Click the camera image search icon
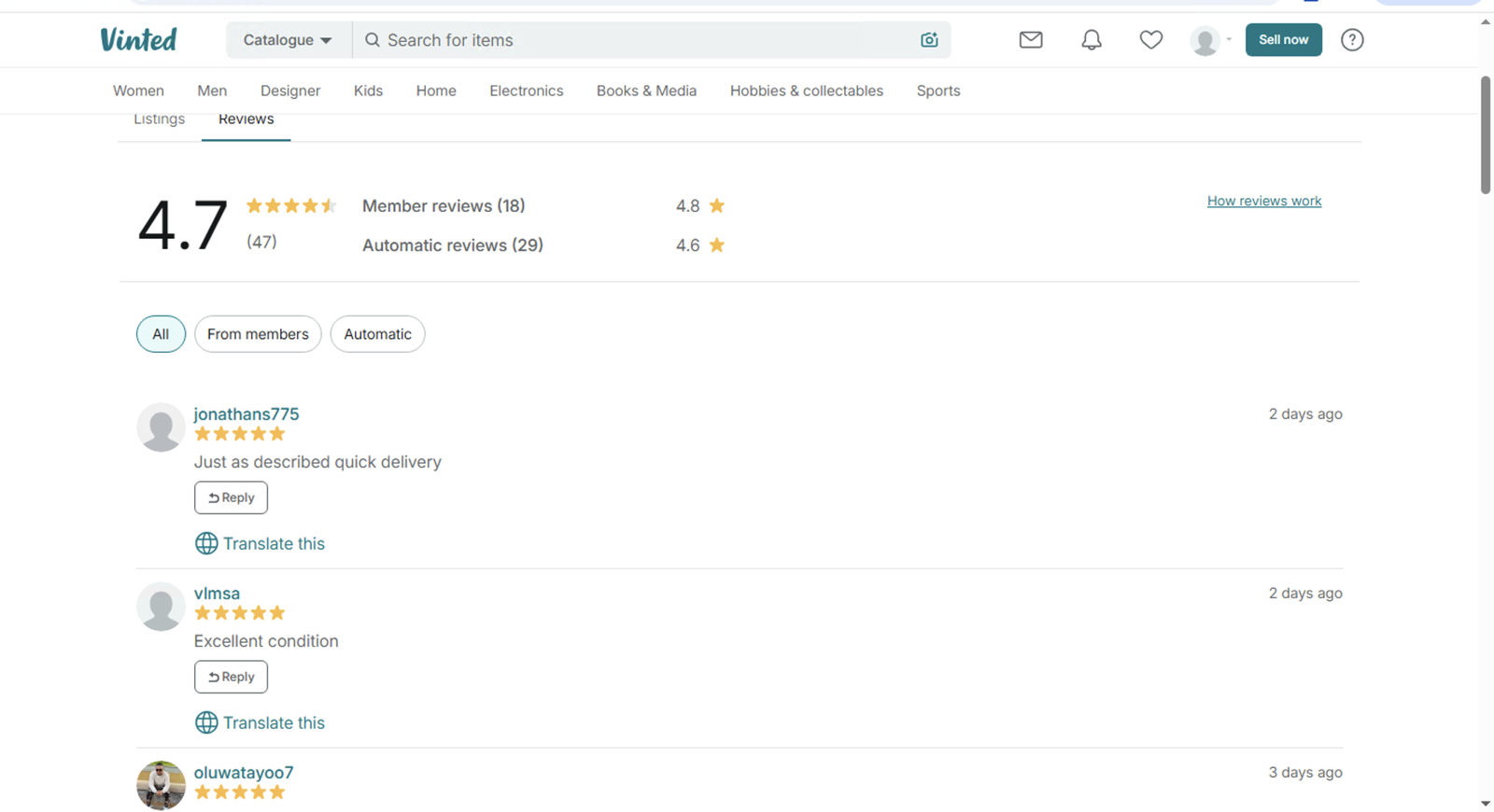Viewport: 1494px width, 812px height. pos(929,40)
